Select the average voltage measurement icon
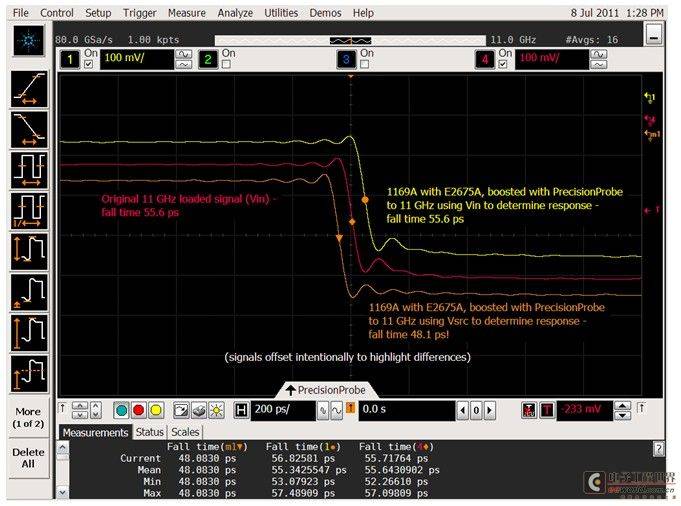Screen dimensions: 681x506 pos(29,374)
